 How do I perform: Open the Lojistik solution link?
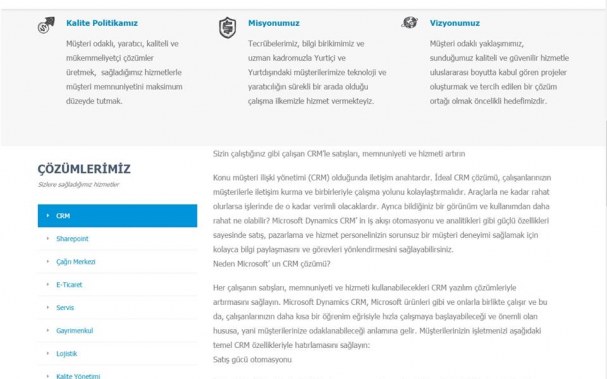[67, 353]
